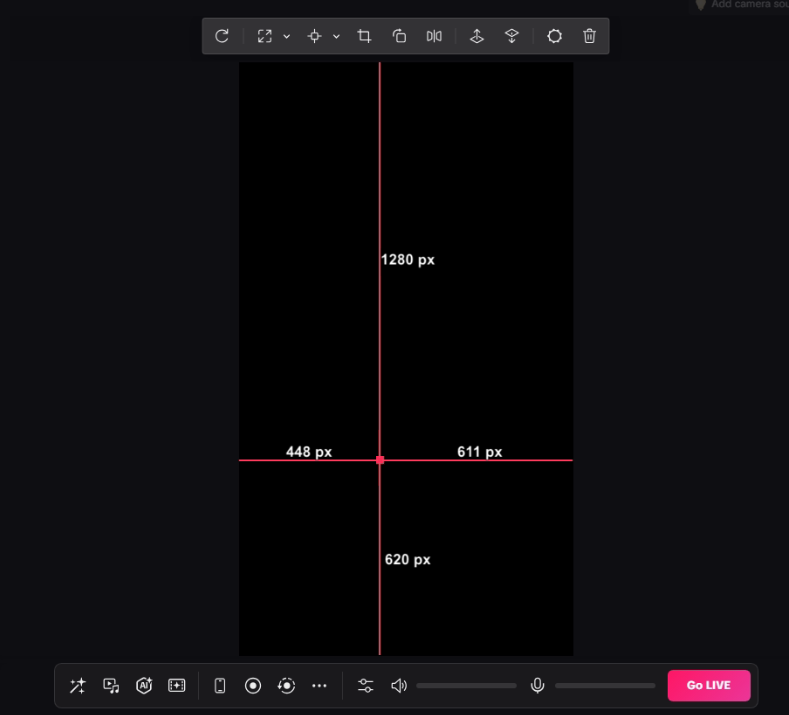Expand the alignment options dropdown arrow
Screen dimensions: 789x715
pos(336,37)
